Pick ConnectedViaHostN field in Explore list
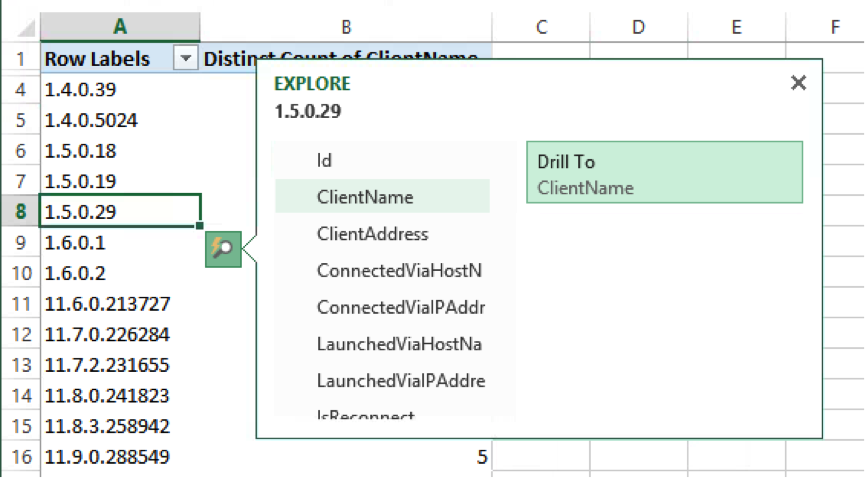Image resolution: width=865 pixels, height=478 pixels. (399, 270)
